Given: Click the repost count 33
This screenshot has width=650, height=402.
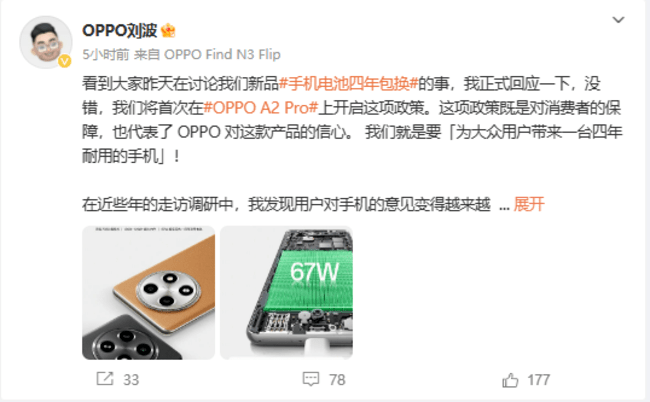Looking at the screenshot, I should (x=131, y=380).
